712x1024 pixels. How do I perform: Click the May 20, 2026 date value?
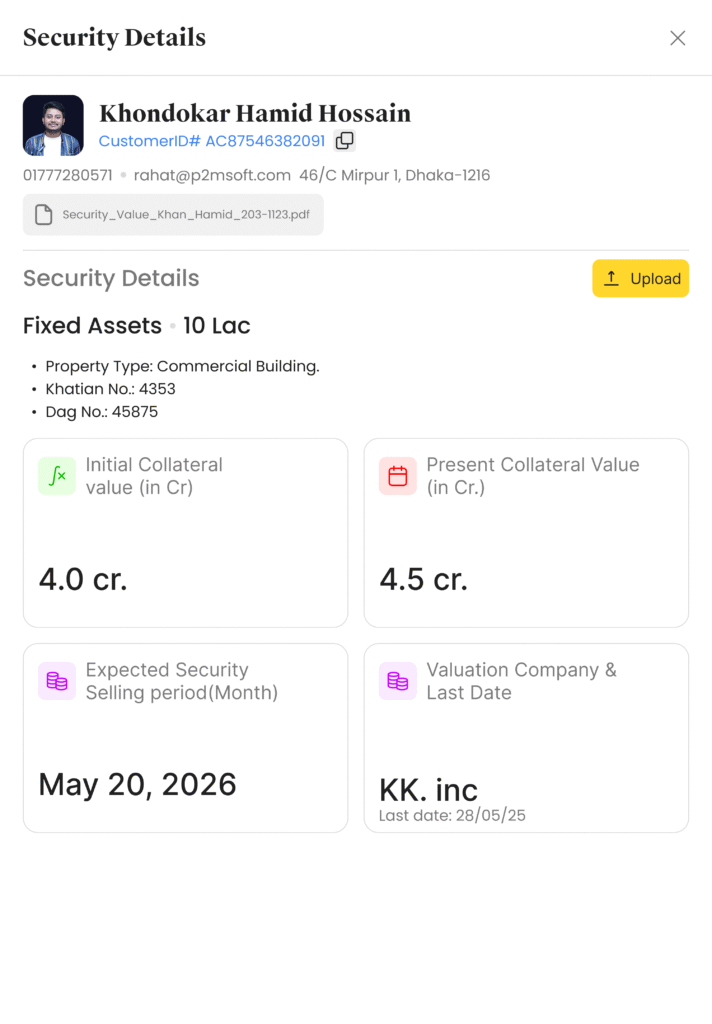(137, 784)
